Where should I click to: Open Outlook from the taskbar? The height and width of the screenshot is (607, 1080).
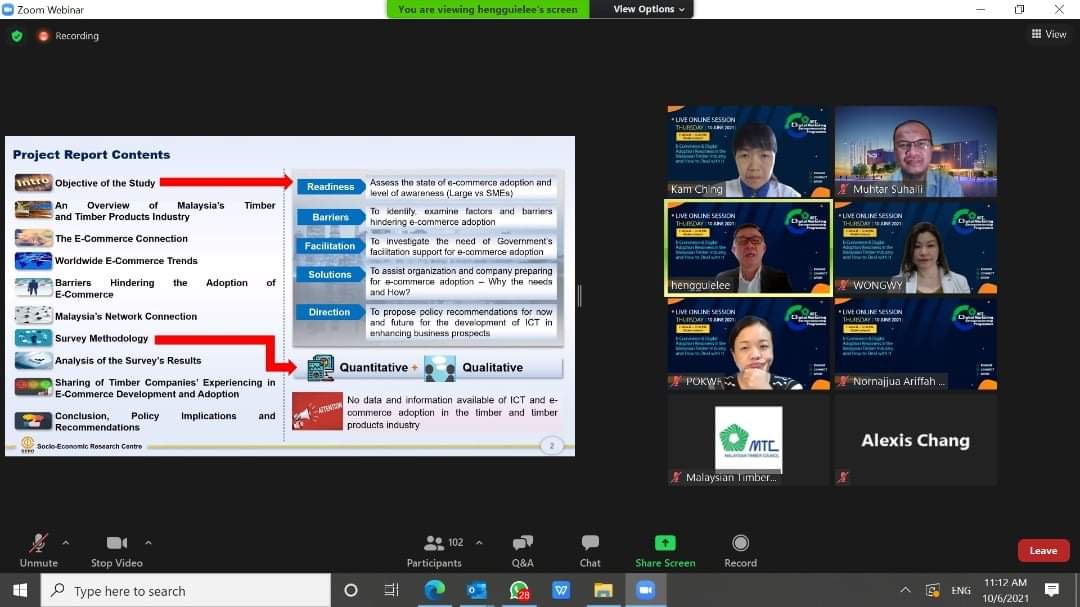pos(476,590)
